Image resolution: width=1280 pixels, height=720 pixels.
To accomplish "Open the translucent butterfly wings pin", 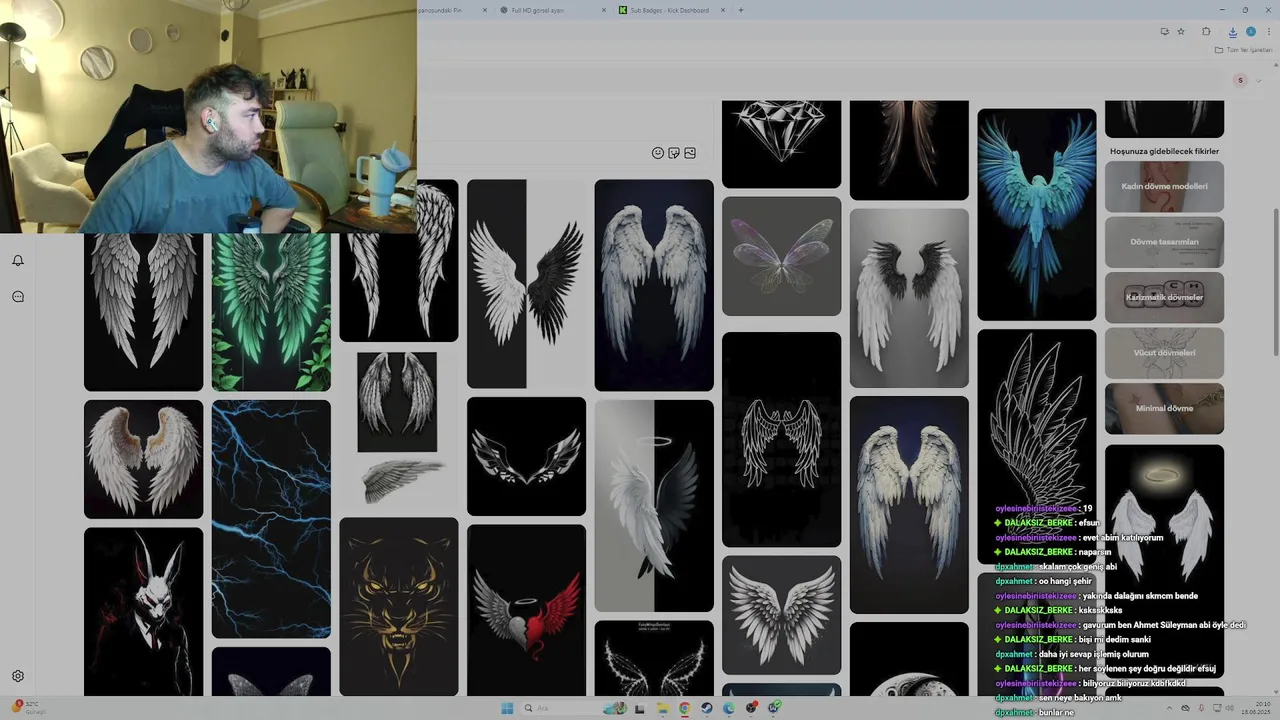I will (x=781, y=256).
